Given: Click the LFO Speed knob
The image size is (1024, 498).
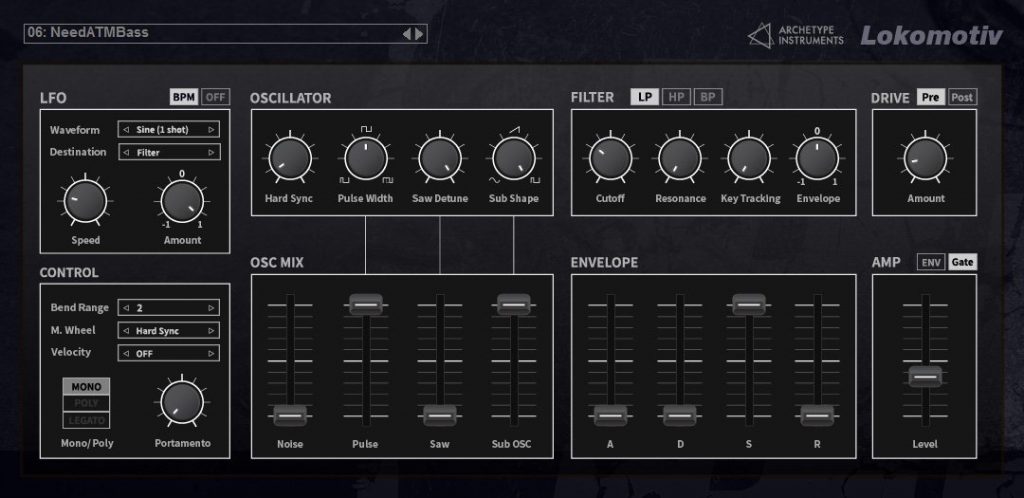Looking at the screenshot, I should [x=86, y=200].
